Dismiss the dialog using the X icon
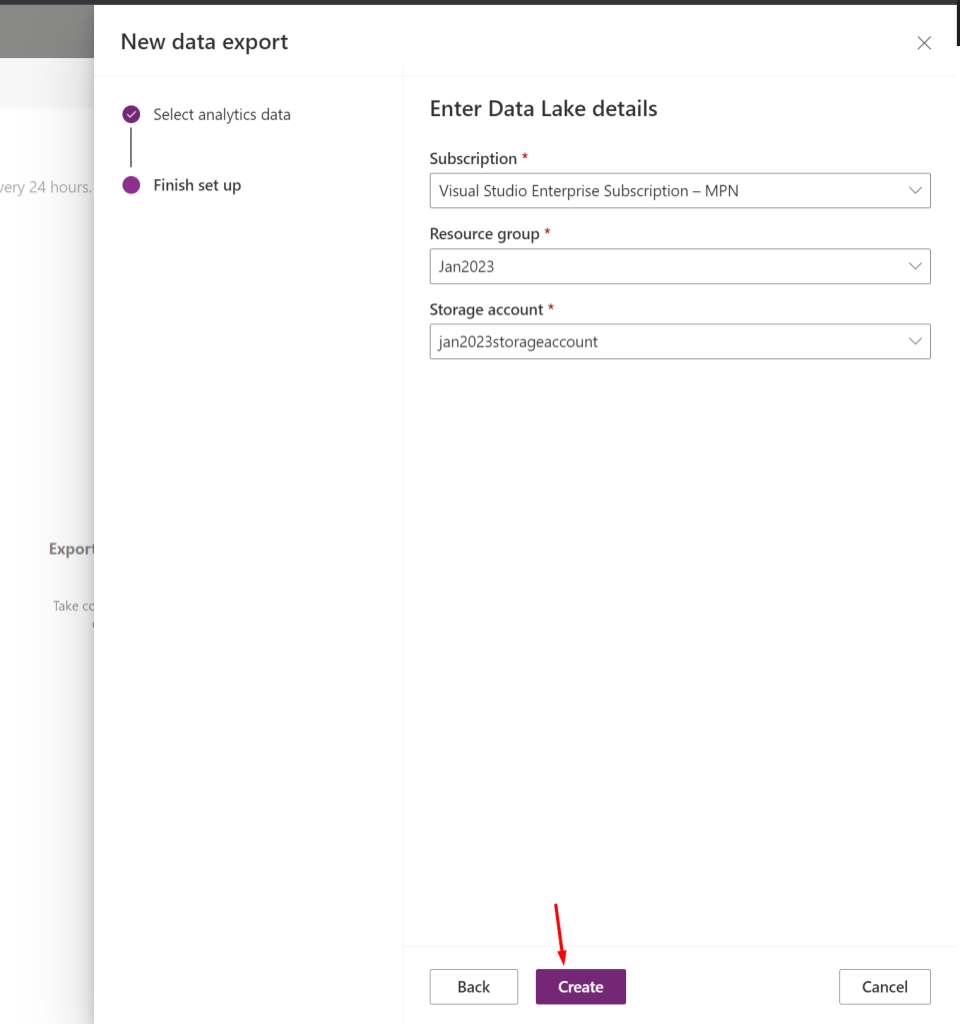This screenshot has width=960, height=1024. pyautogui.click(x=923, y=42)
